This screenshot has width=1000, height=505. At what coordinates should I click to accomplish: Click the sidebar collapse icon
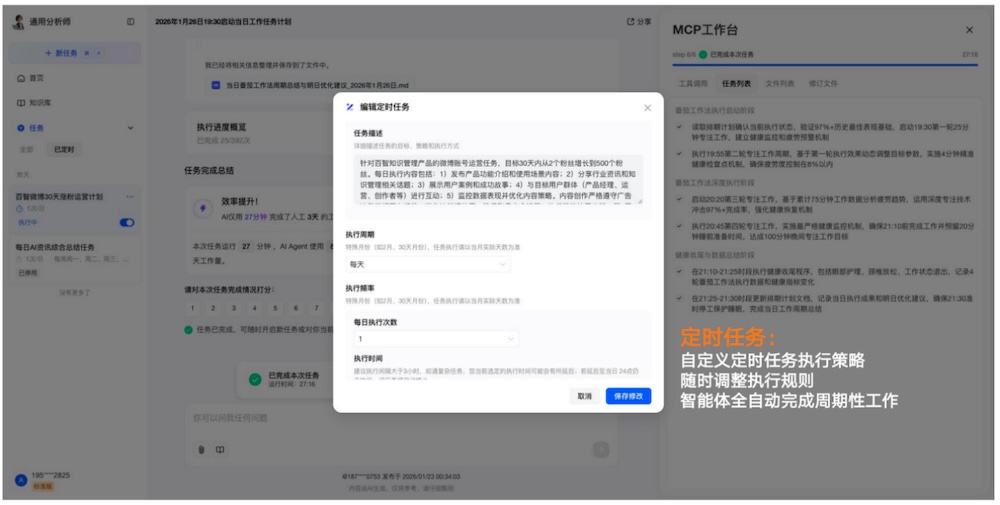pyautogui.click(x=130, y=21)
